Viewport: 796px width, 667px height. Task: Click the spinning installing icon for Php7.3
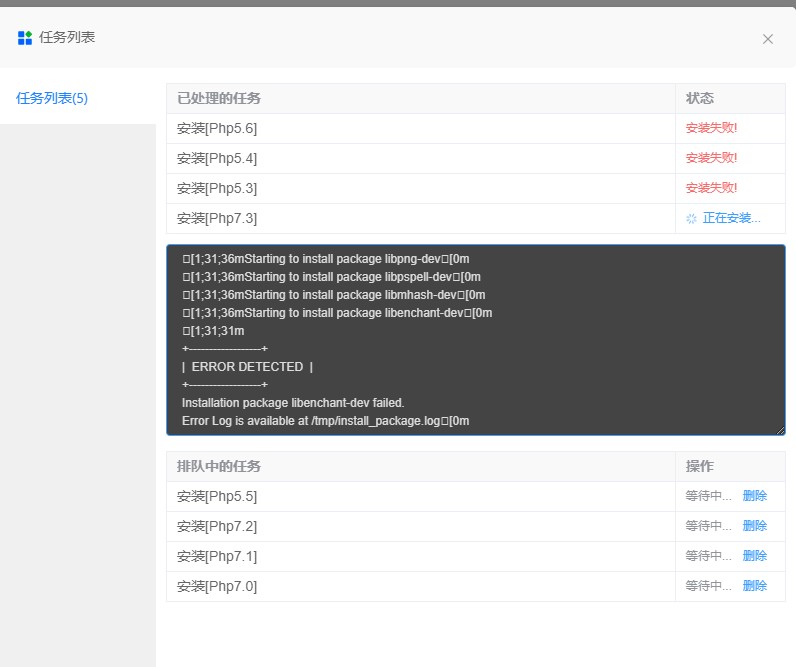(691, 218)
